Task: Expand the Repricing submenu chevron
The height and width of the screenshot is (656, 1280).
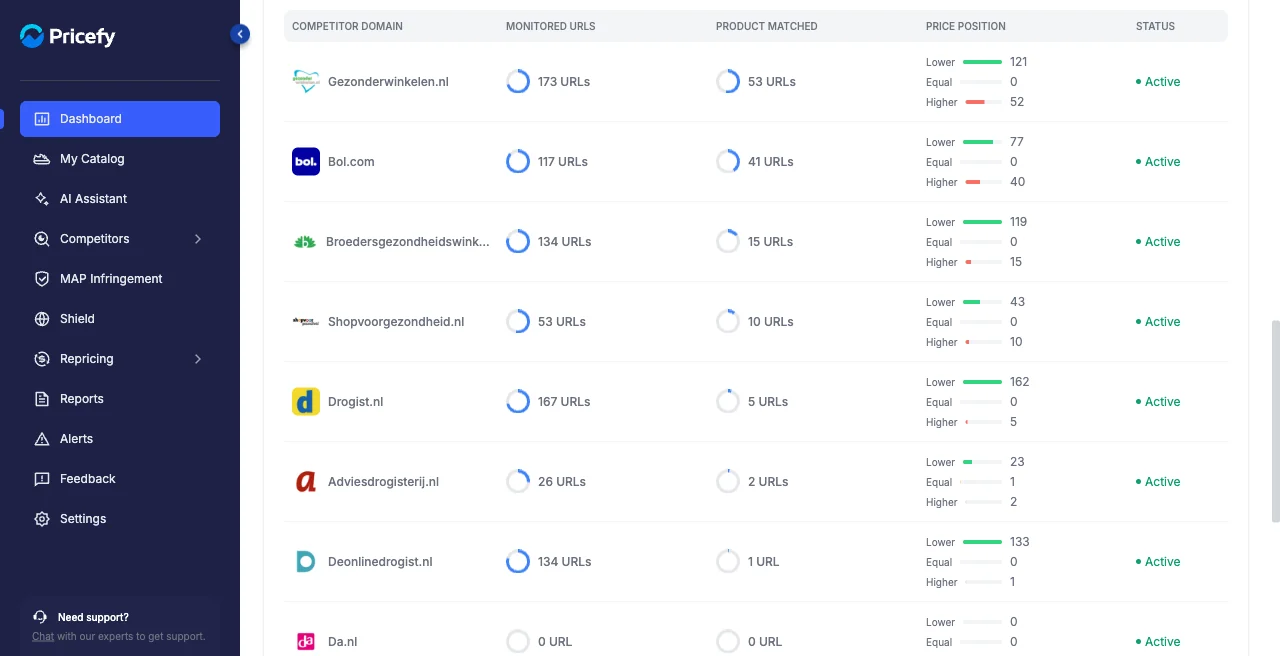Action: tap(198, 359)
